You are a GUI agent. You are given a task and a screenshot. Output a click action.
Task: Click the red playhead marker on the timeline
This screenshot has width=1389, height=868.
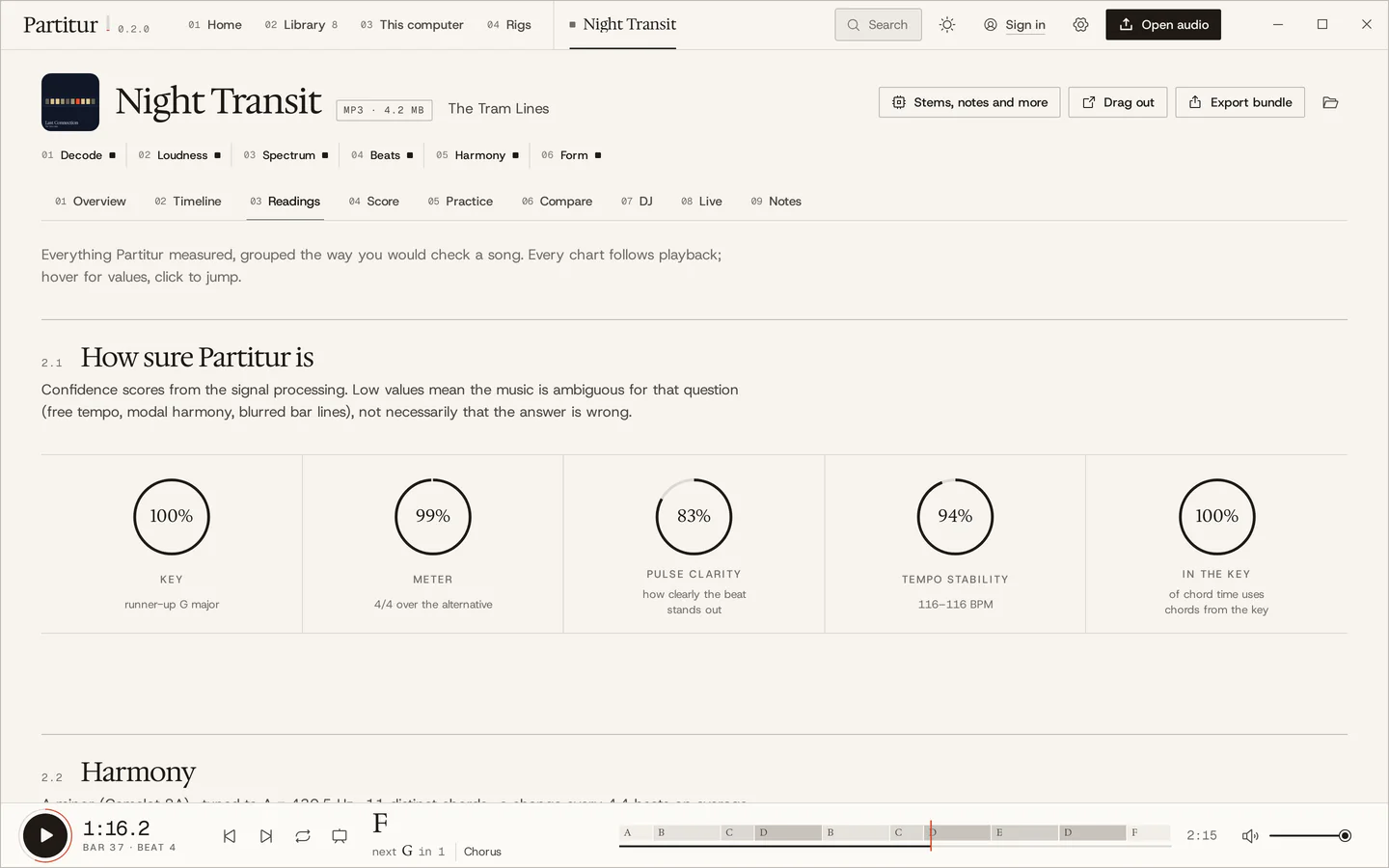pos(931,835)
